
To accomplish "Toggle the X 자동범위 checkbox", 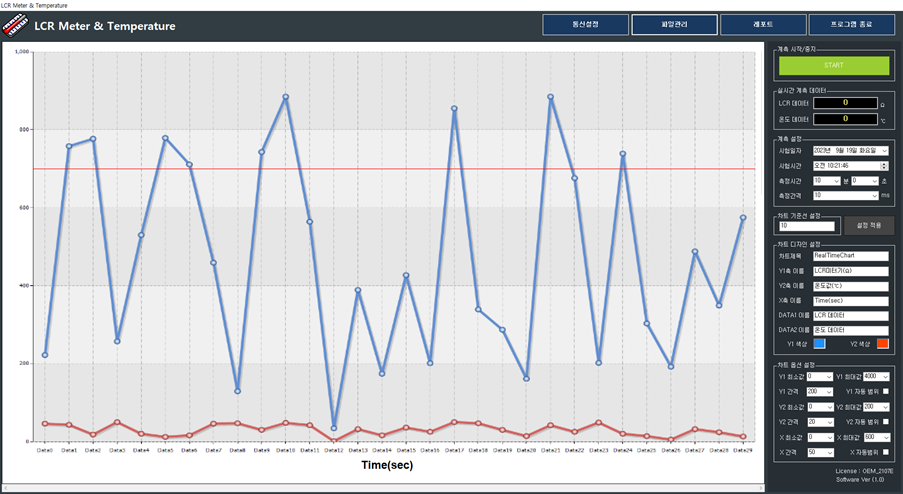I will click(886, 453).
